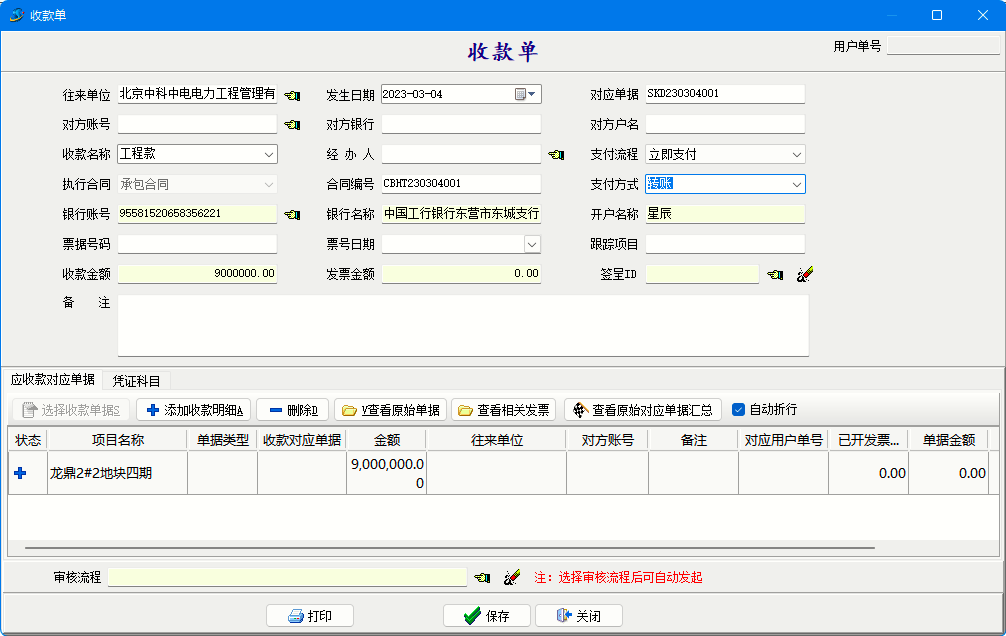Click the lookup icon next to 对方账号
1006x636 pixels.
click(x=292, y=125)
